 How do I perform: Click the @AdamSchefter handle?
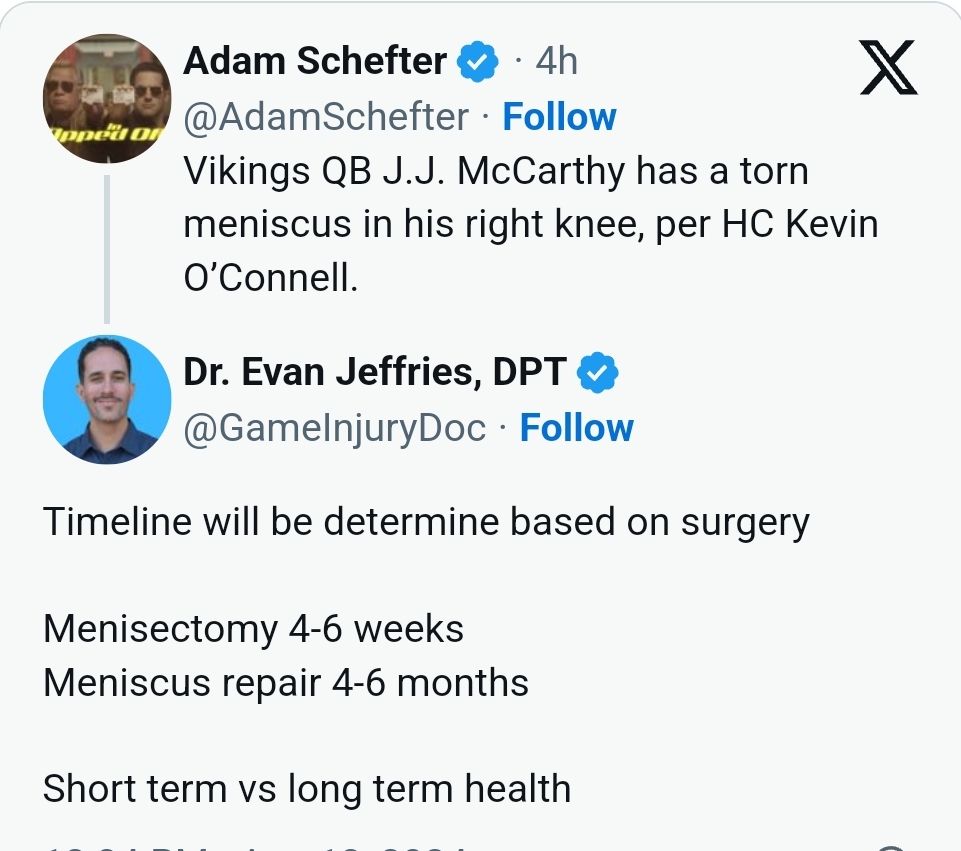coord(326,117)
